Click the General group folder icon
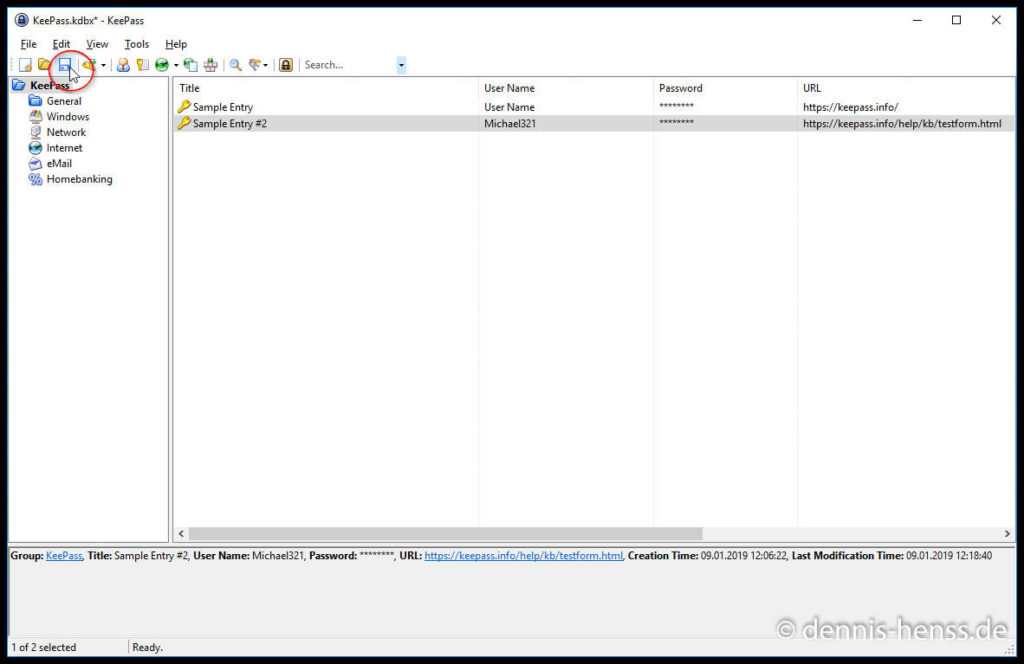This screenshot has width=1024, height=664. [x=35, y=101]
